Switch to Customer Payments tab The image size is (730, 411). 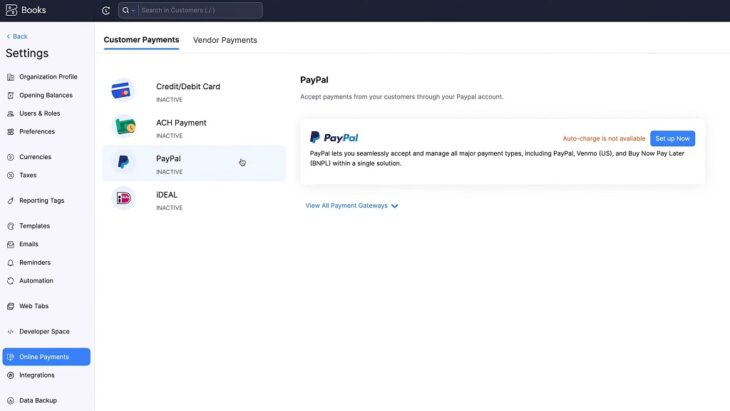[141, 40]
